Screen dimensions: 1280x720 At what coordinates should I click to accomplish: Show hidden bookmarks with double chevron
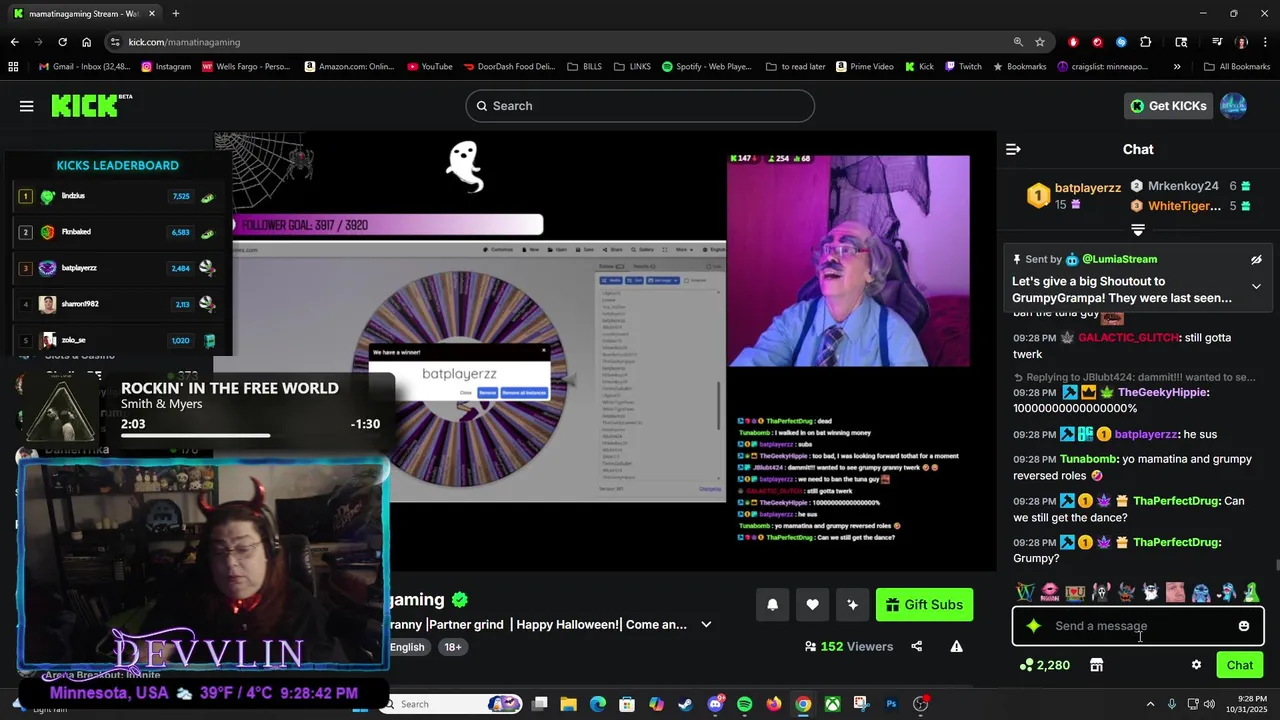point(1176,67)
